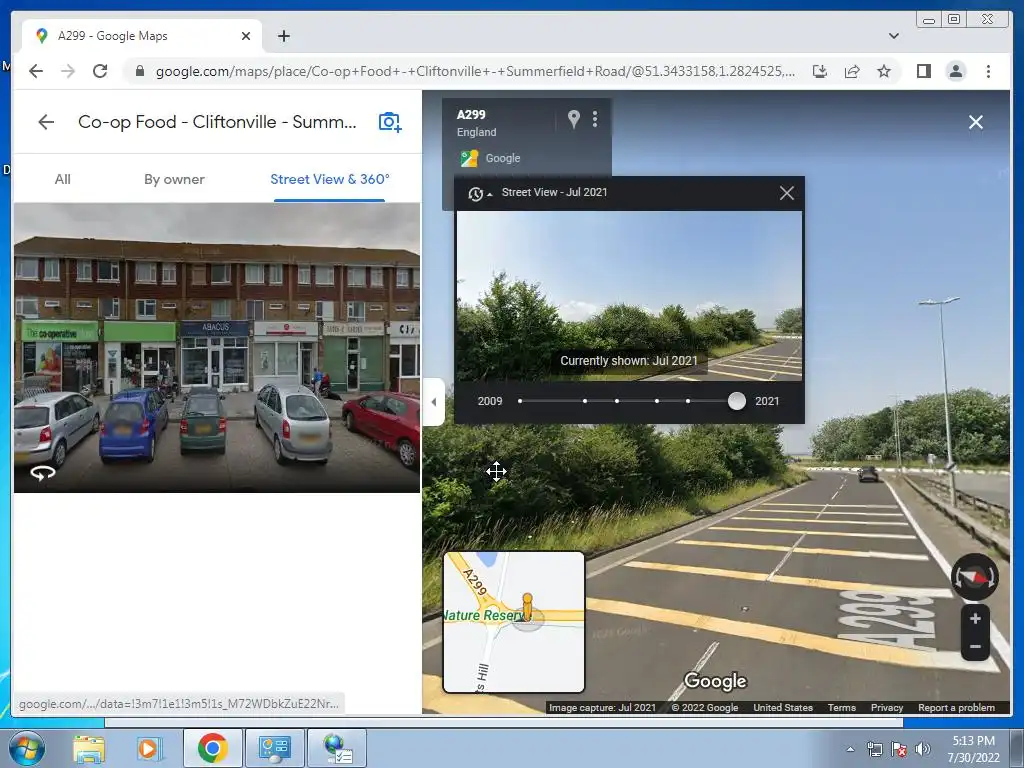Select the third timeline date point
This screenshot has width=1024, height=768.
coord(616,401)
